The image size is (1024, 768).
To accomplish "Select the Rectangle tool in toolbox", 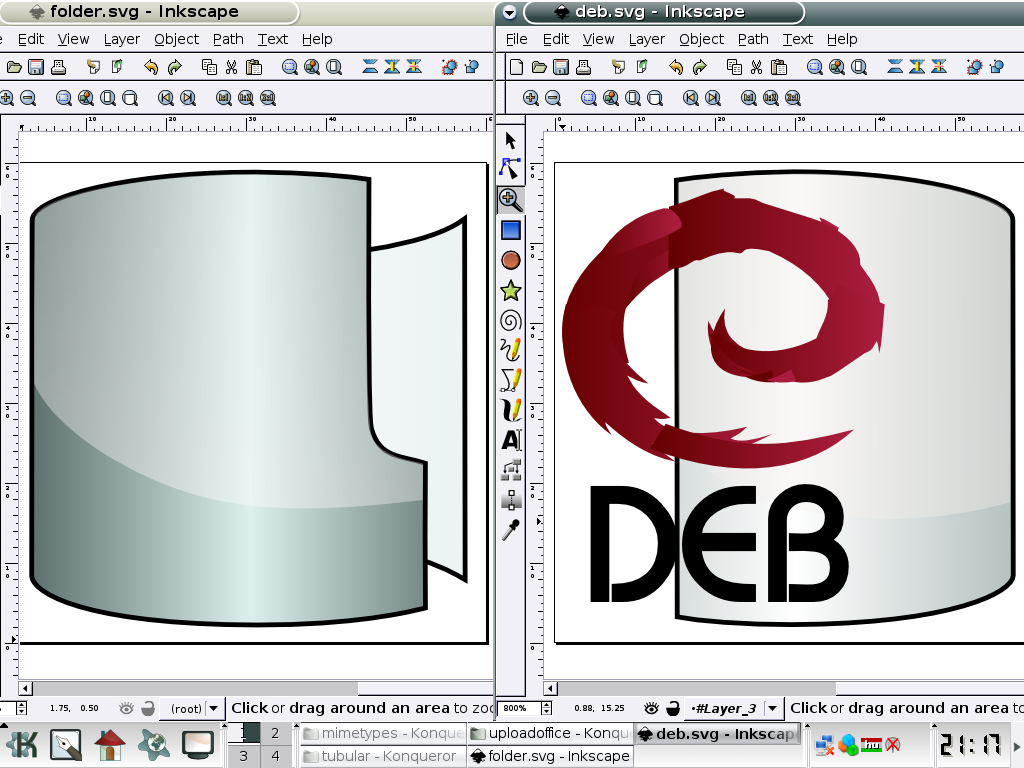I will point(511,230).
